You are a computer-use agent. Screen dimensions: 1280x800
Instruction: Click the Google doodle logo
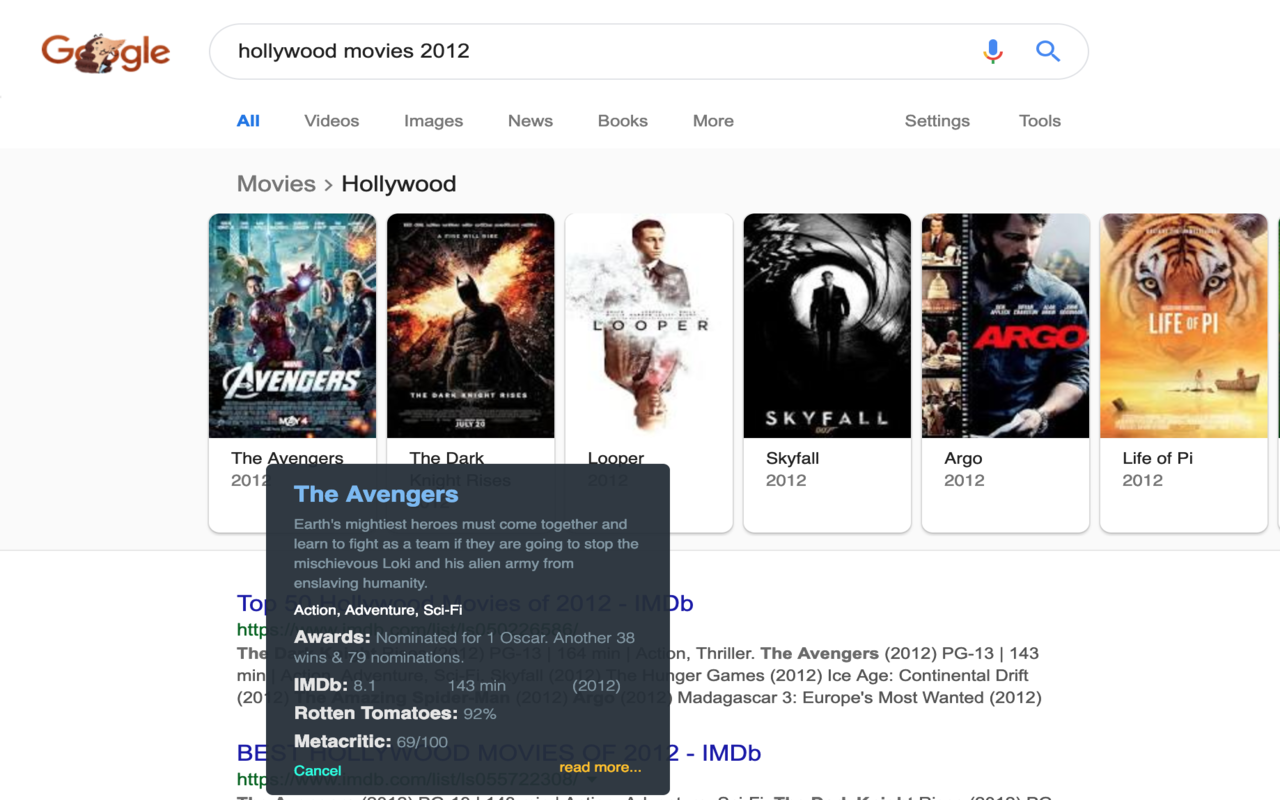pyautogui.click(x=106, y=53)
